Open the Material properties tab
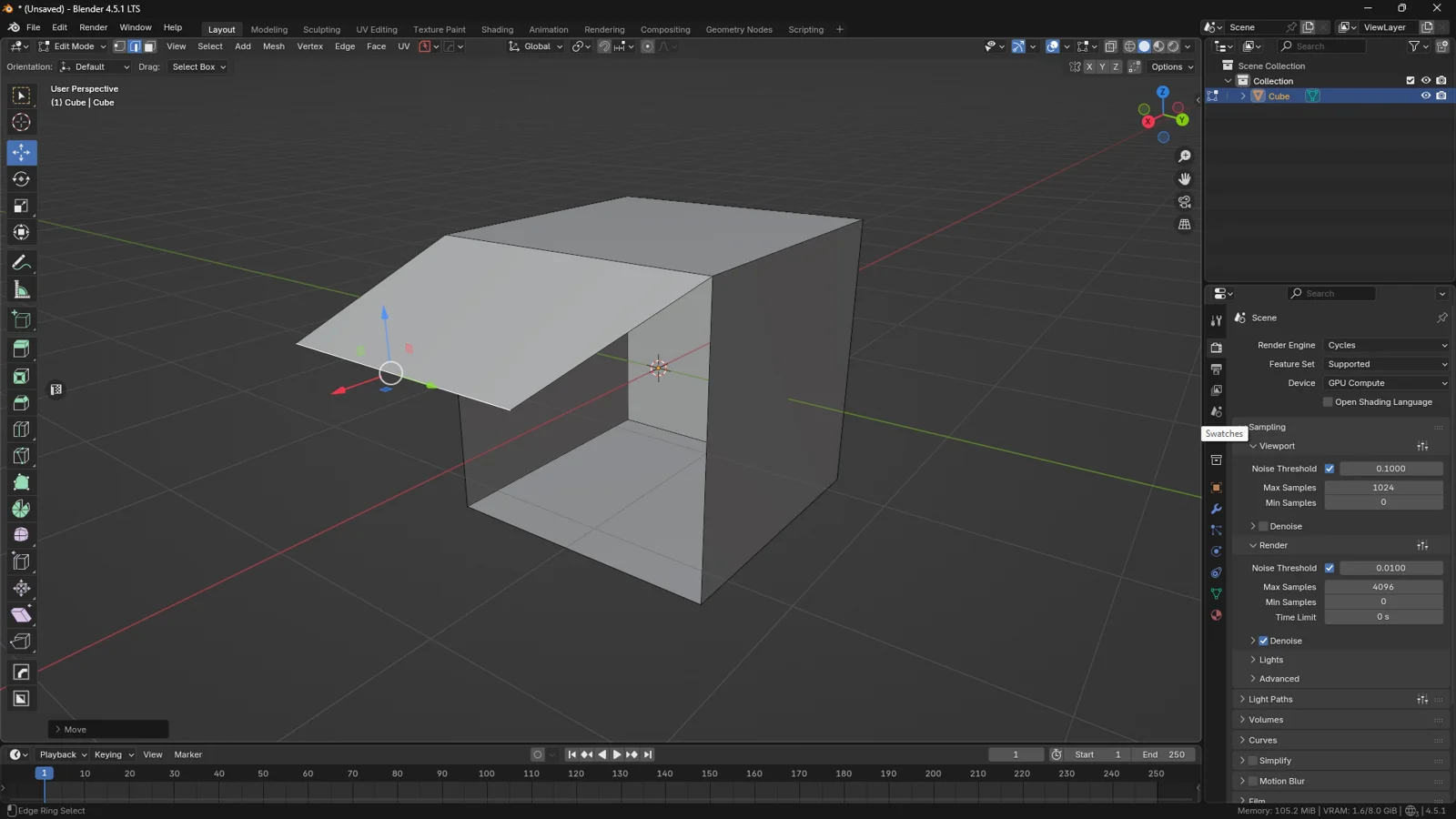The width and height of the screenshot is (1456, 819). 1216,615
